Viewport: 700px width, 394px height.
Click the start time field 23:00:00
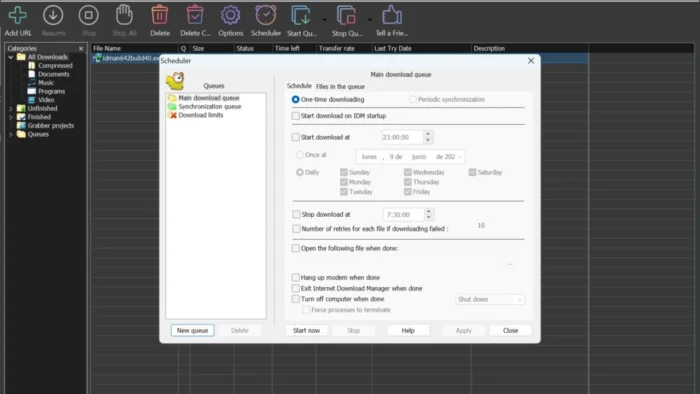point(402,137)
